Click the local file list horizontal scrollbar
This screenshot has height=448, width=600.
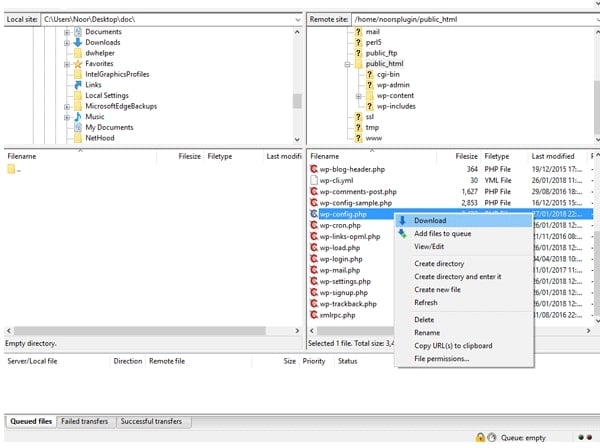click(140, 331)
